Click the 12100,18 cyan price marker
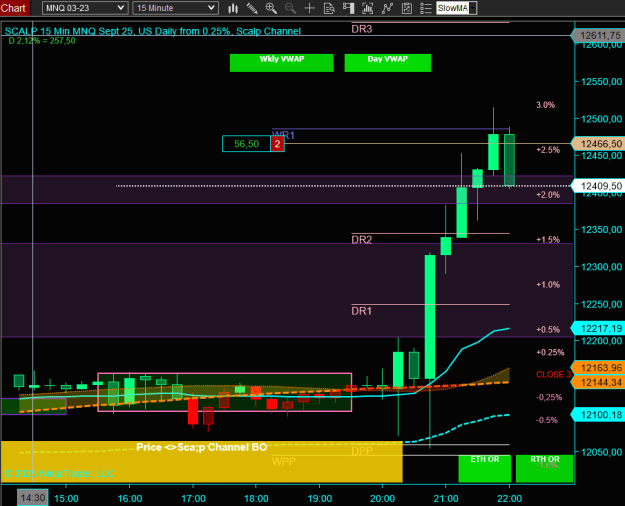The image size is (625, 506). tap(598, 415)
